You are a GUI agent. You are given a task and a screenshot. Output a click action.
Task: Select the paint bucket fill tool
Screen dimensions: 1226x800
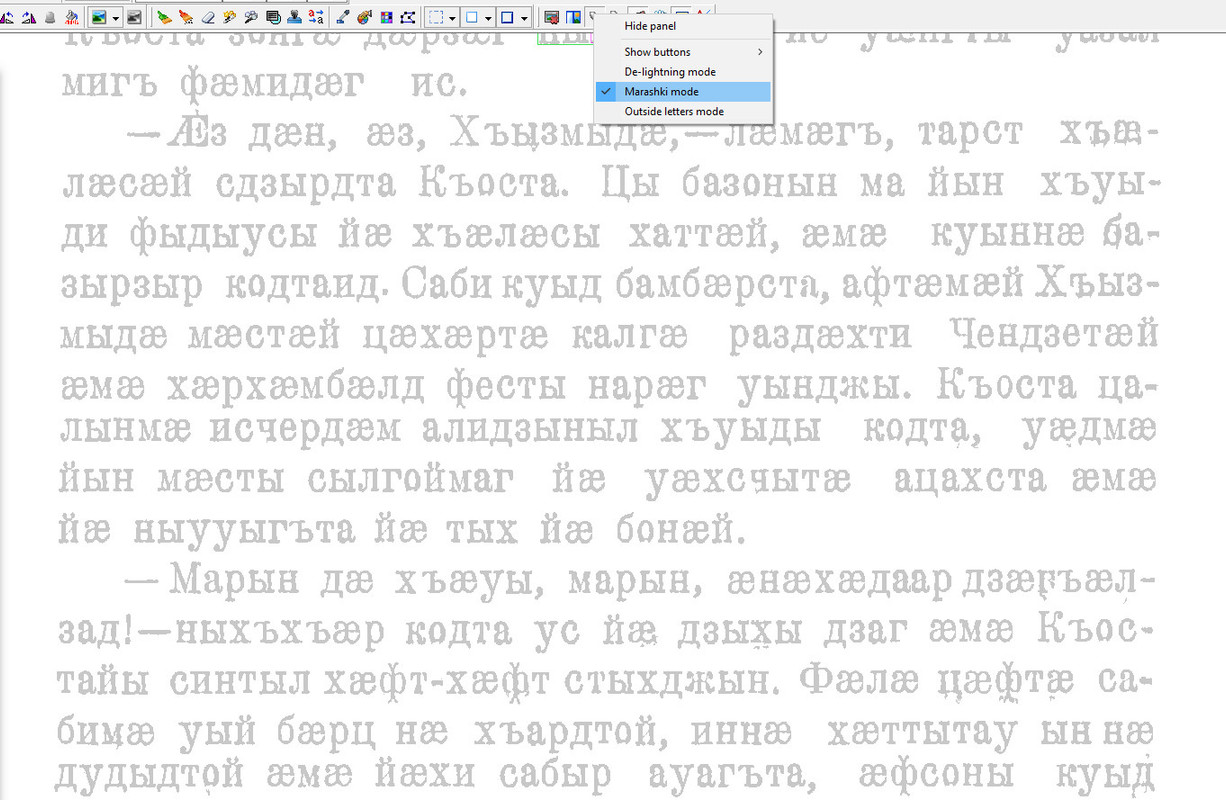(x=71, y=18)
